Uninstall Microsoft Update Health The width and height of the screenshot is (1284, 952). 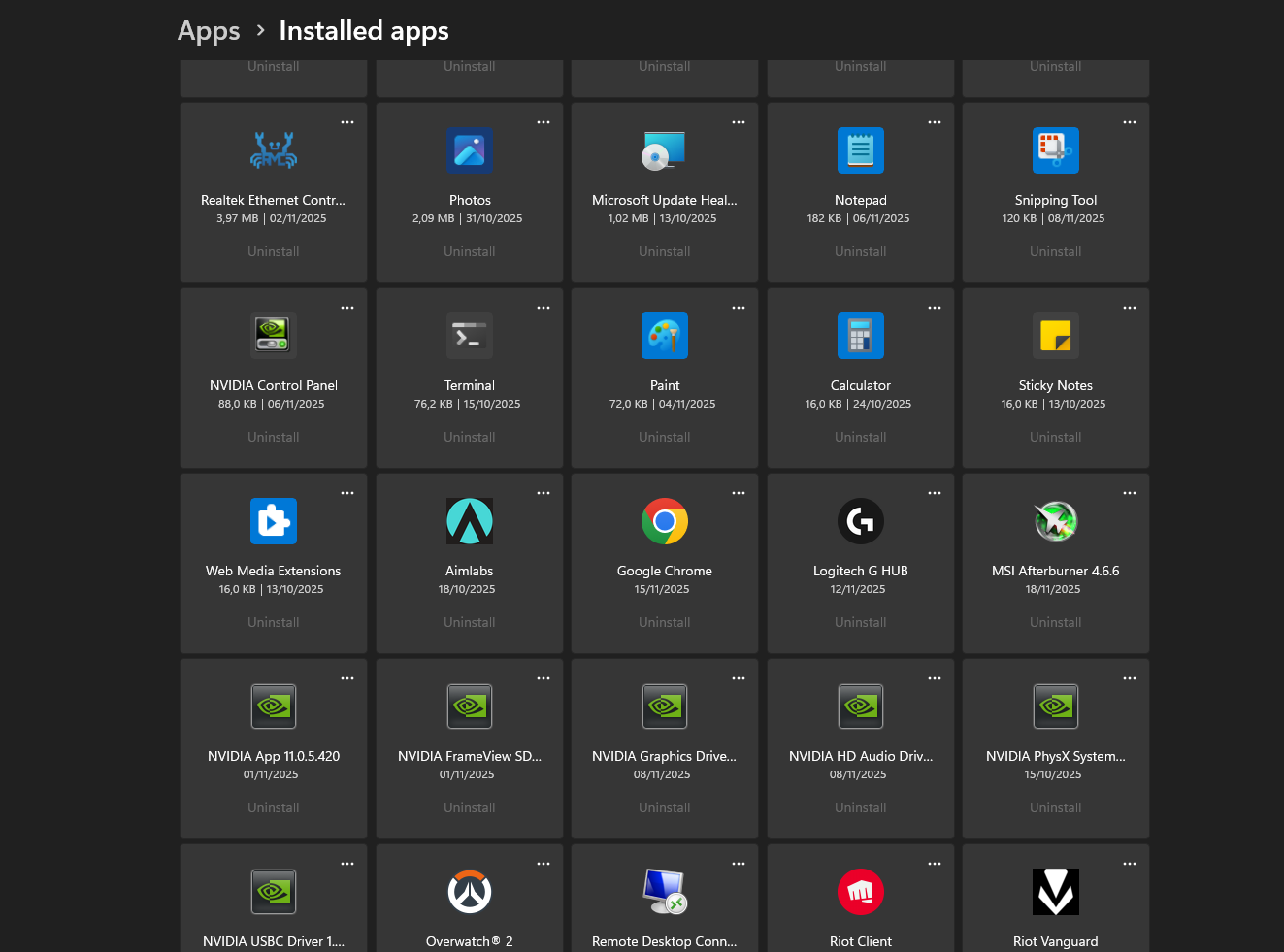tap(665, 251)
